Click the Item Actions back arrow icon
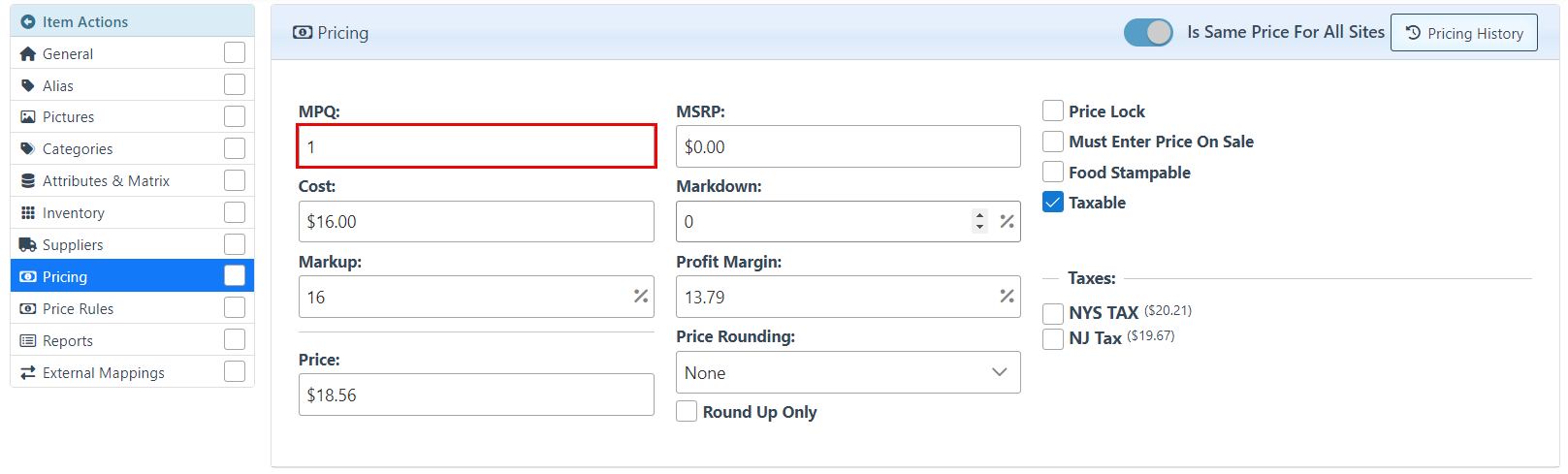 (28, 21)
